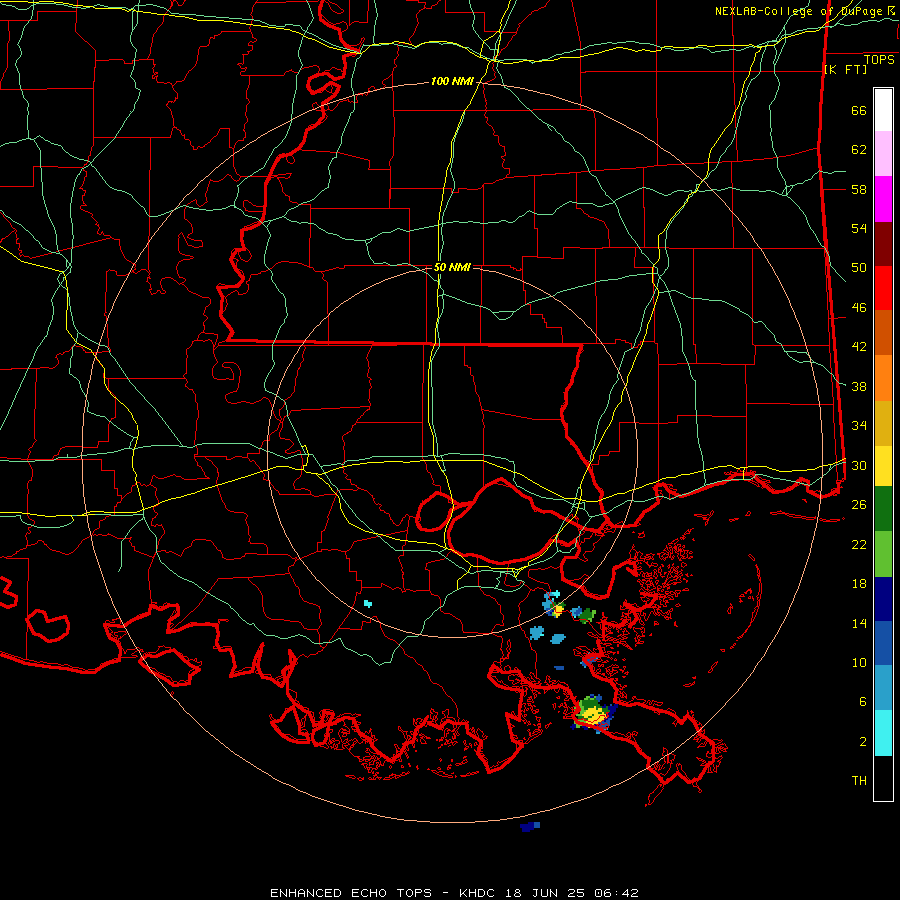900x900 pixels.
Task: Click the dark blue echo below the outer ring
Action: [529, 827]
